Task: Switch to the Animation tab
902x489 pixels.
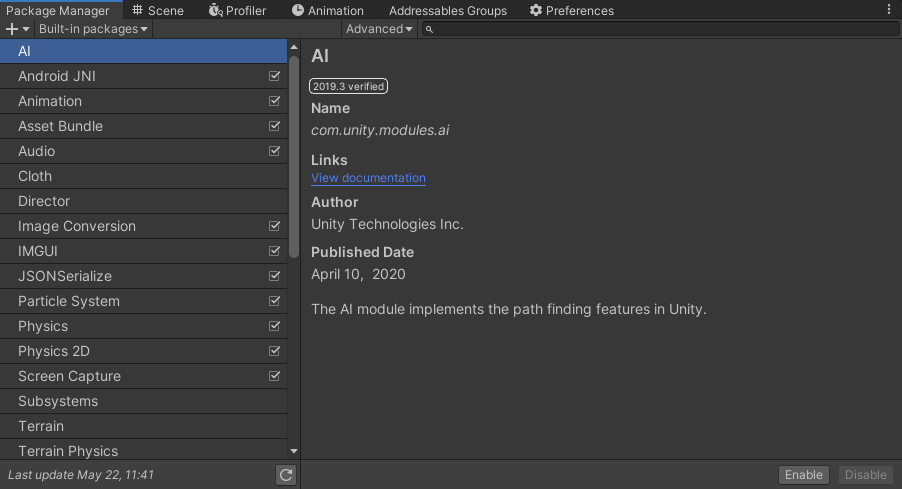Action: click(x=327, y=10)
